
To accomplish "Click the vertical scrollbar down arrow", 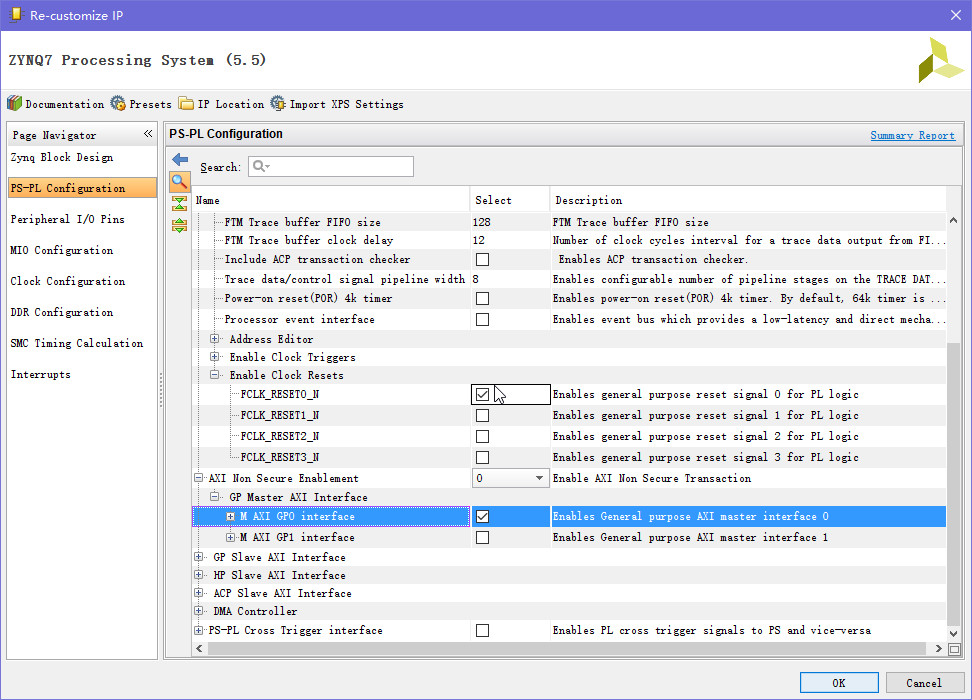I will pyautogui.click(x=953, y=633).
